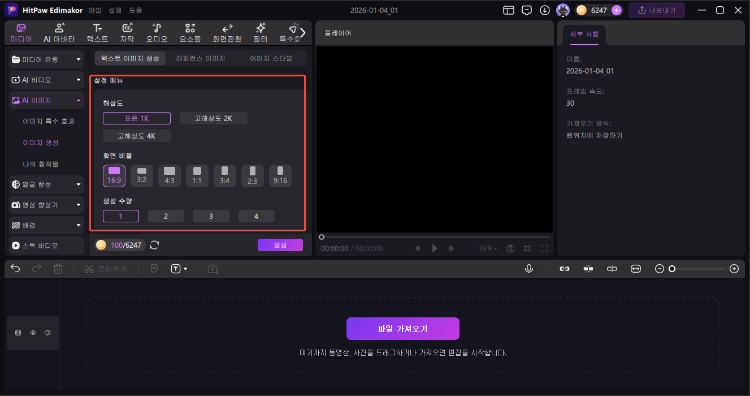
Task: Open the Media (미디어) tool tab
Action: tap(21, 33)
